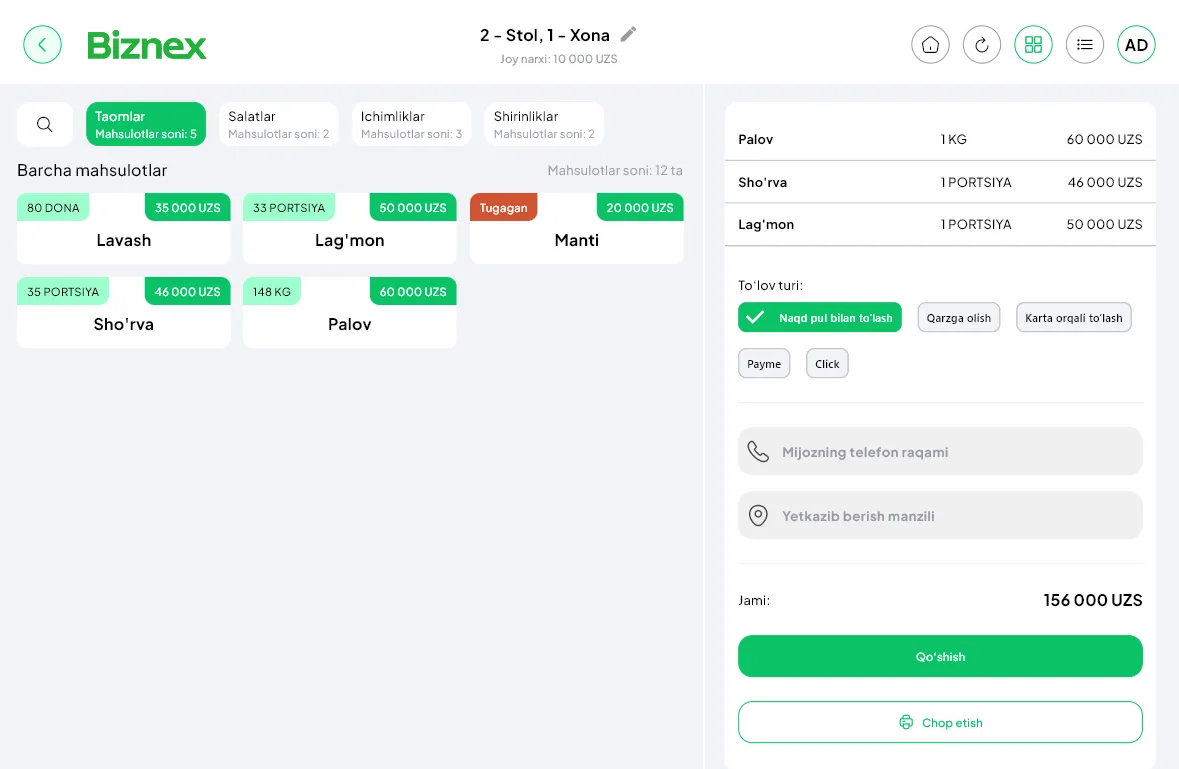
Task: Pick Click as payment method
Action: [827, 363]
